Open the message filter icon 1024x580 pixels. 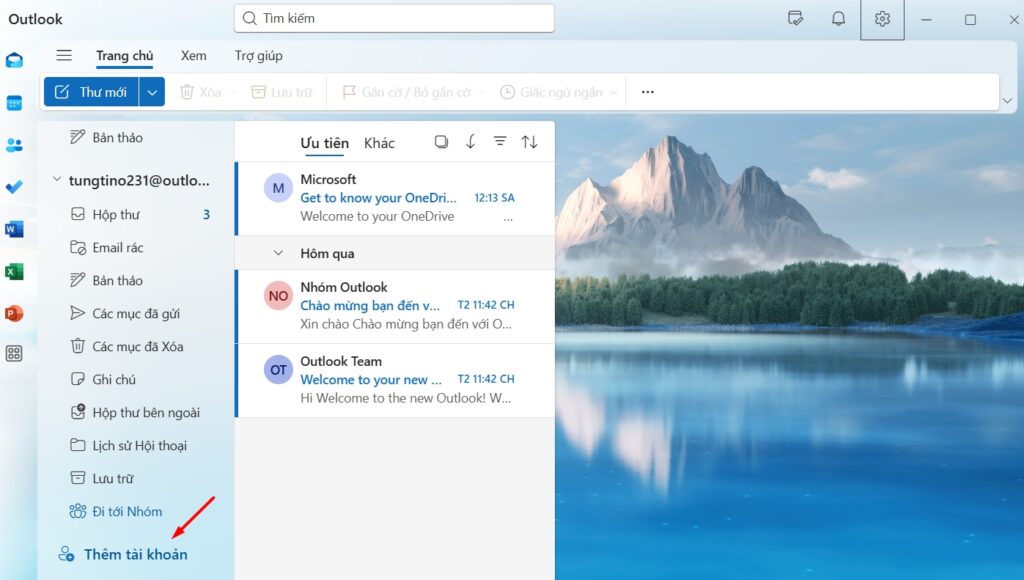click(500, 141)
